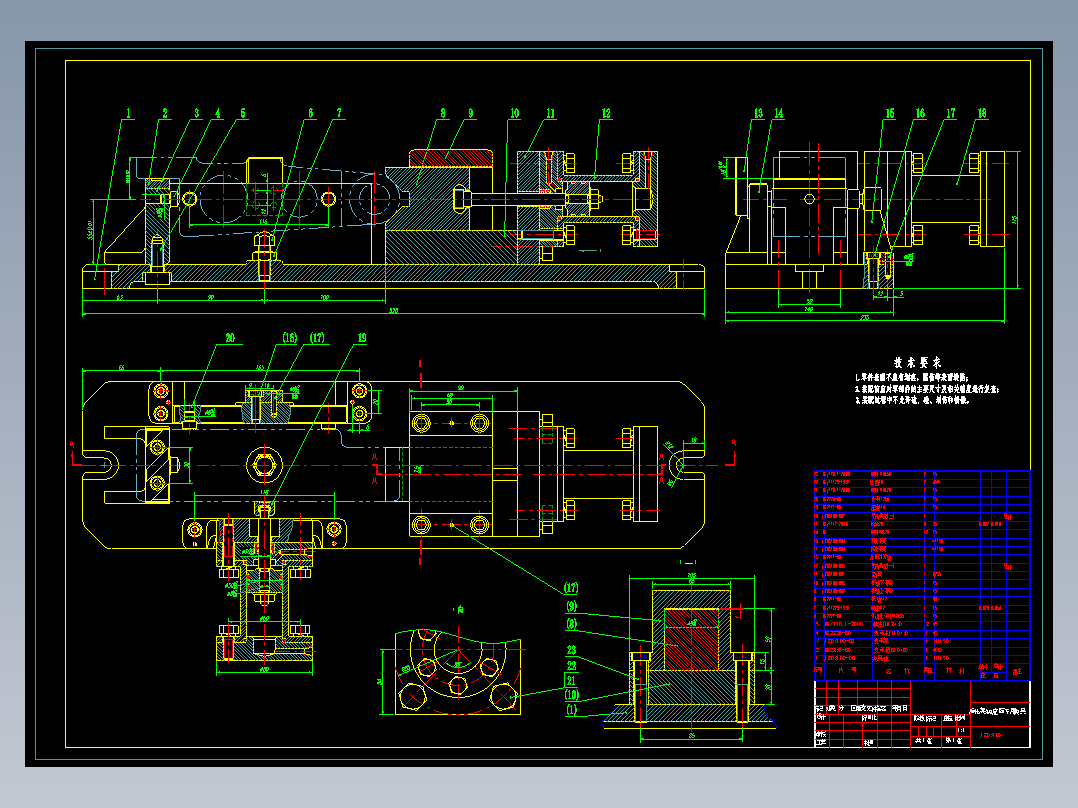This screenshot has width=1078, height=808.
Task: Select the left U-slot on base plate
Action: [x=102, y=465]
